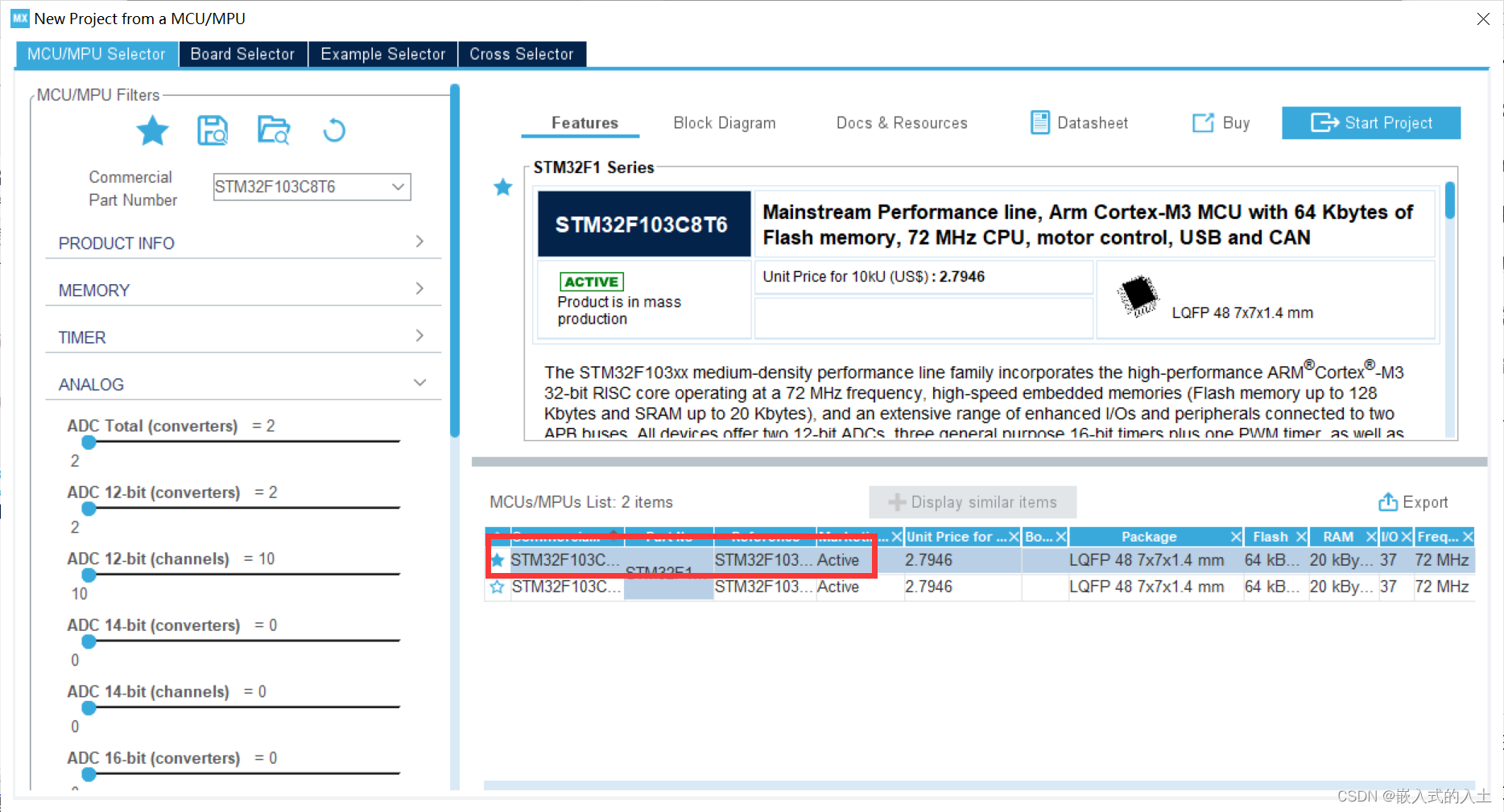Click the ADC 14-bit (converters) slider handle

point(89,641)
